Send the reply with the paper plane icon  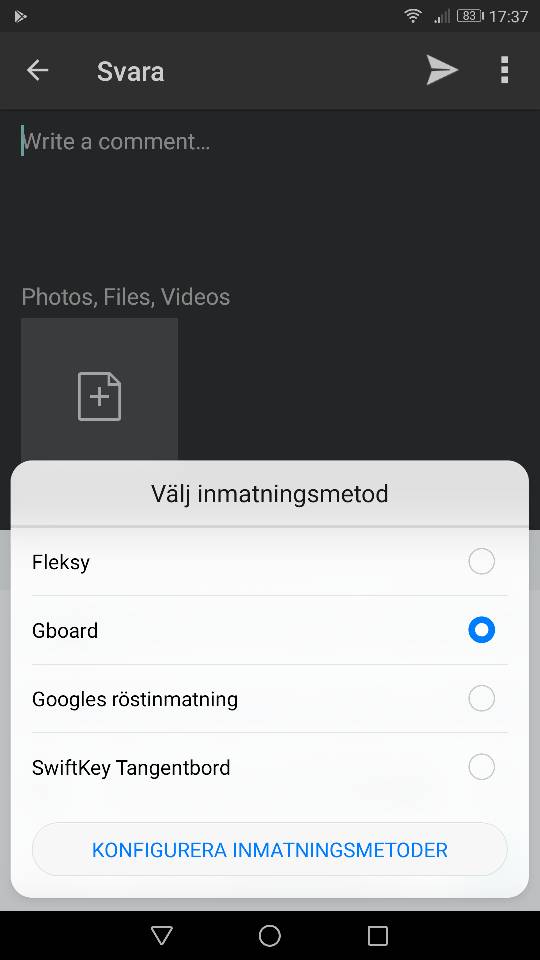click(442, 70)
